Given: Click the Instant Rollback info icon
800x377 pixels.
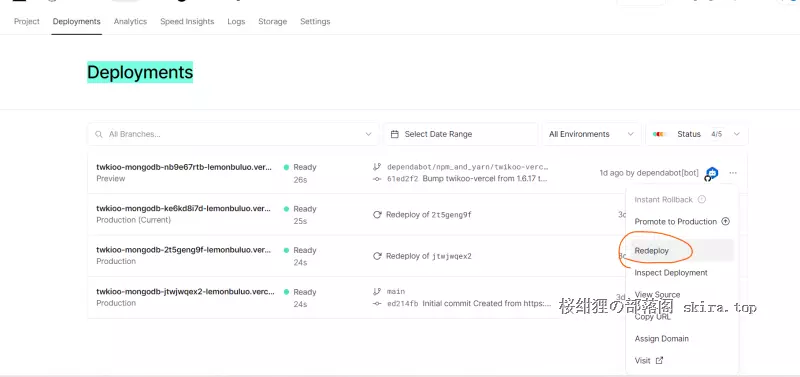Looking at the screenshot, I should (702, 199).
